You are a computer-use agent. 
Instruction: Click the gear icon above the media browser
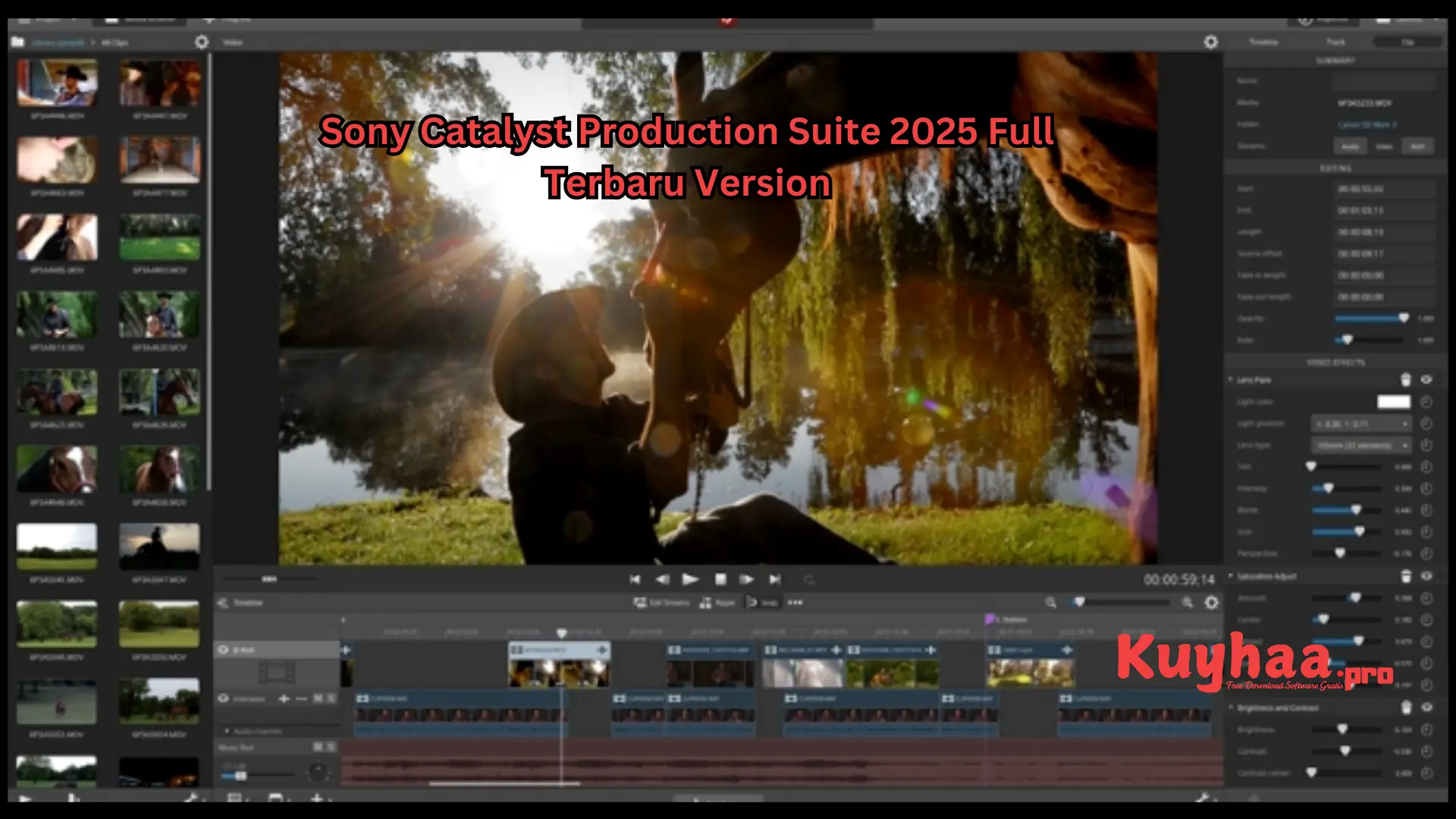point(201,42)
